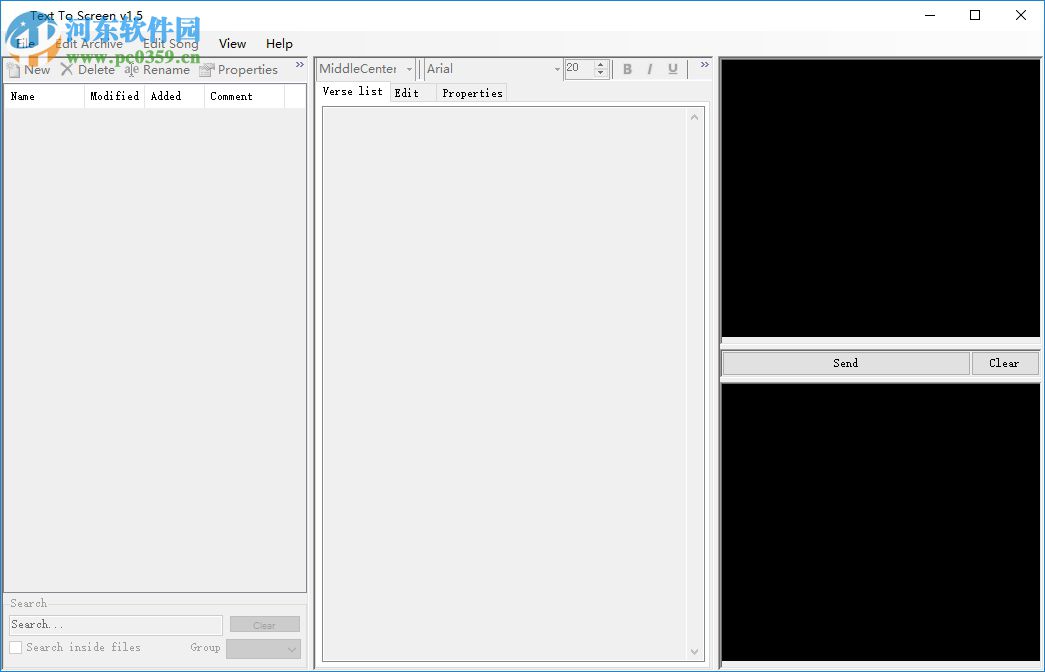Open the MiddleCenter alignment dropdown
Screen dimensions: 1045x672
point(410,69)
